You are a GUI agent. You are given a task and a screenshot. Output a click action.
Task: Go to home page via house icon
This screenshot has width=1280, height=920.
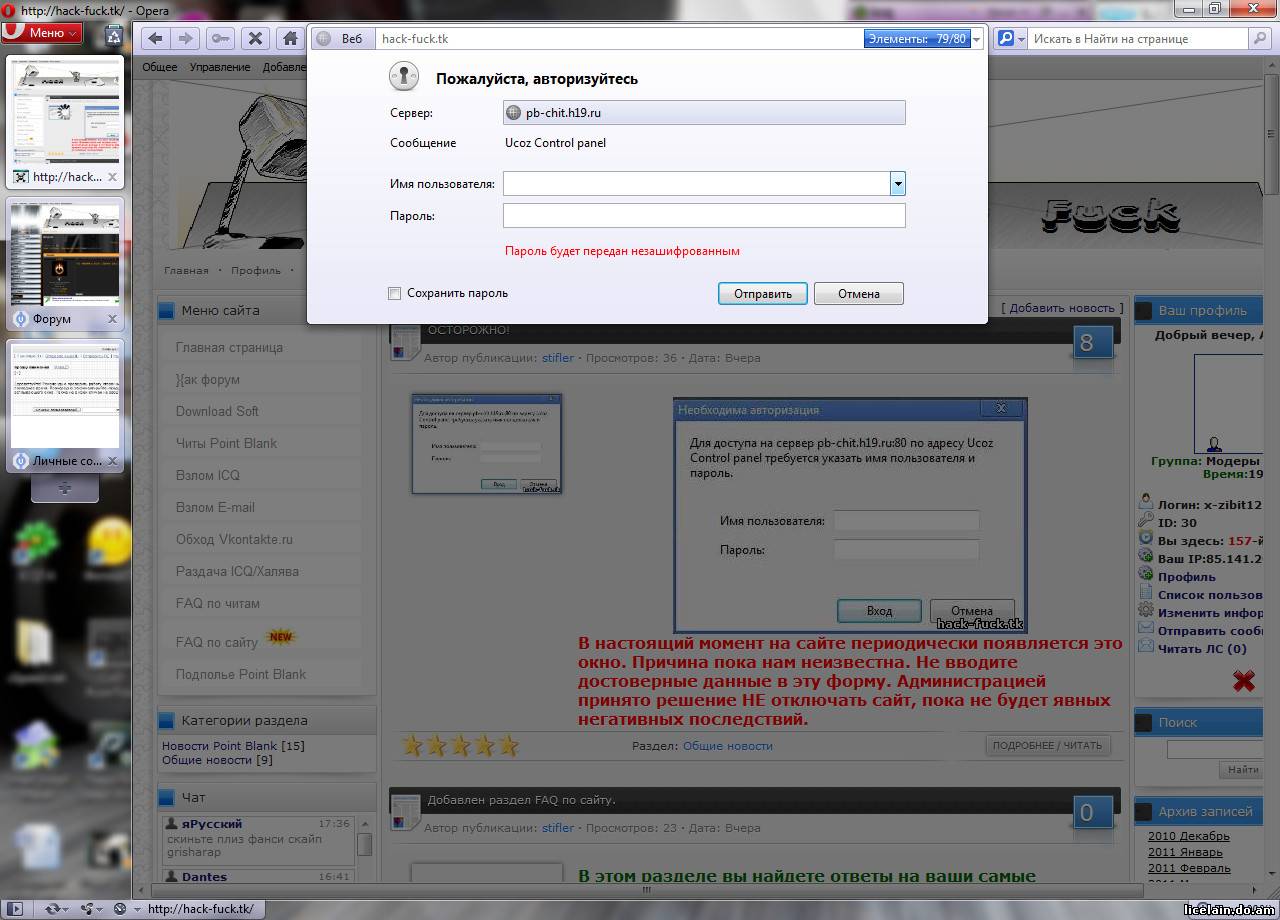click(290, 39)
